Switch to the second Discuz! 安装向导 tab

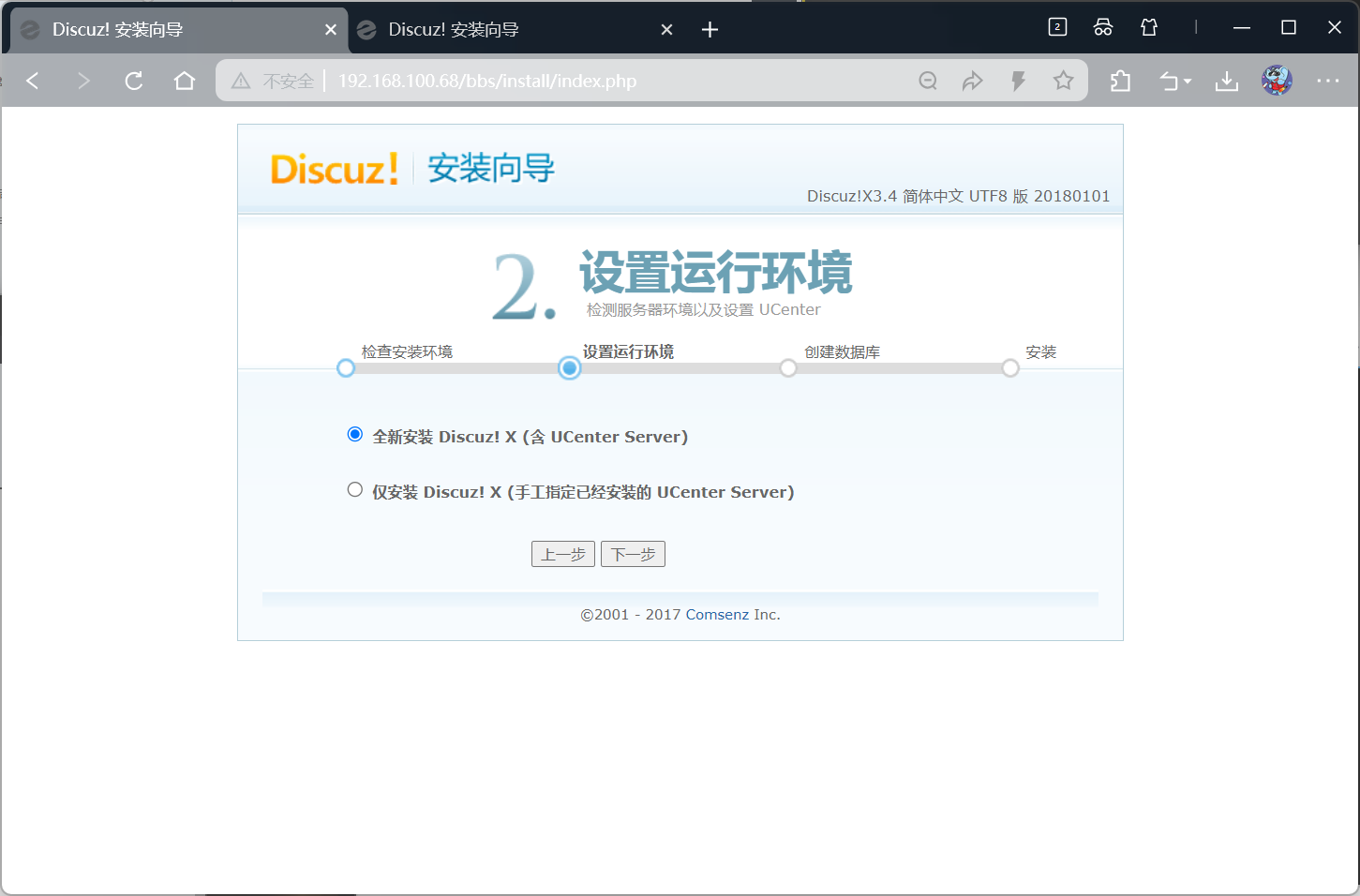pyautogui.click(x=516, y=30)
